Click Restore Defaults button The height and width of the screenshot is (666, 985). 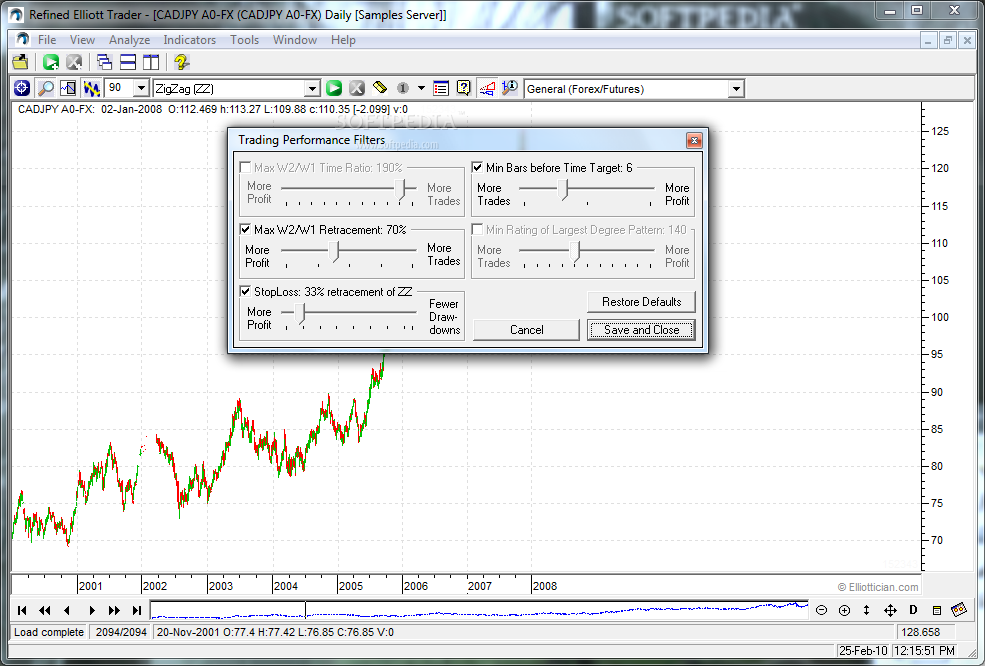641,302
